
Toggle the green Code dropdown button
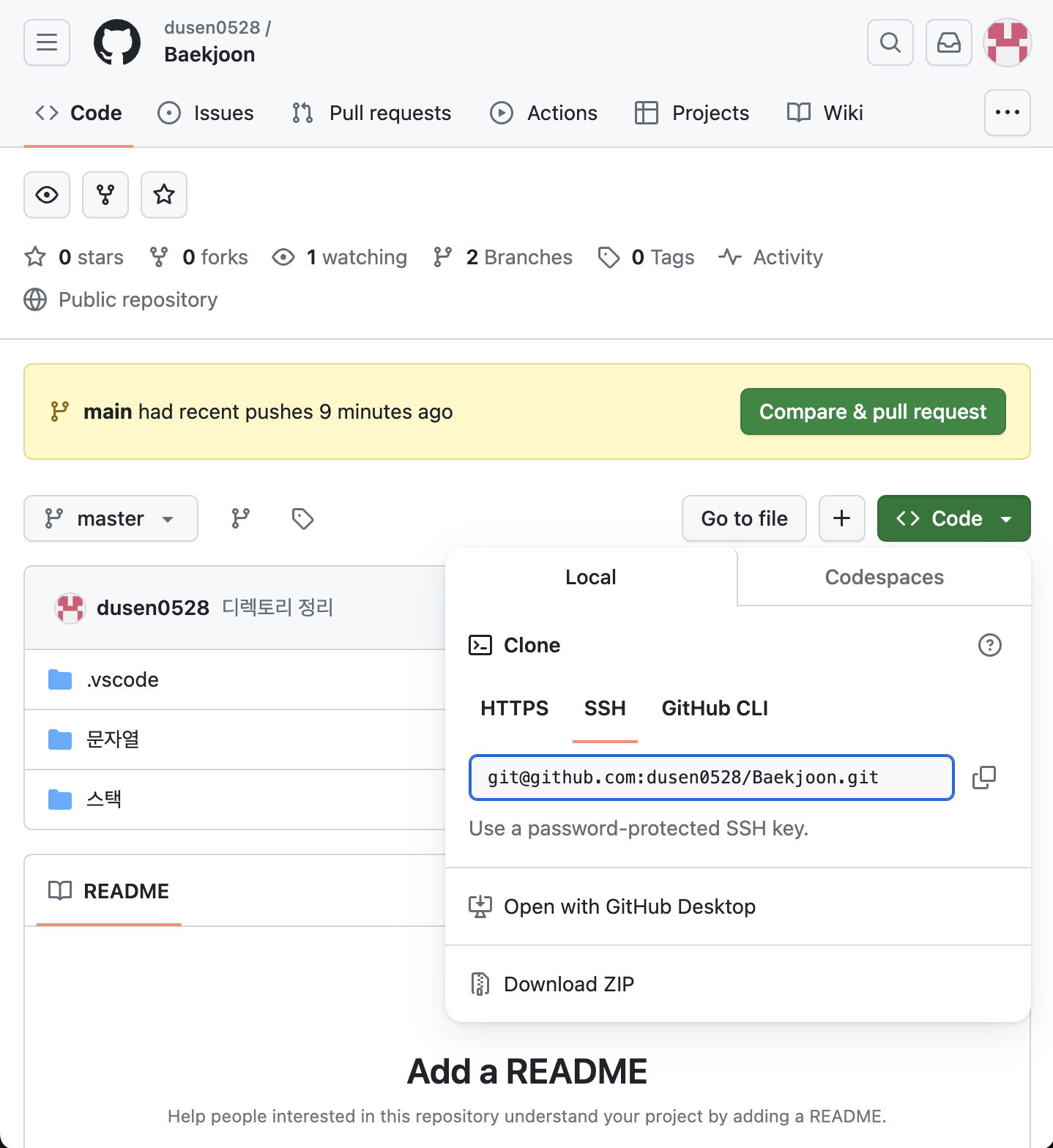954,518
